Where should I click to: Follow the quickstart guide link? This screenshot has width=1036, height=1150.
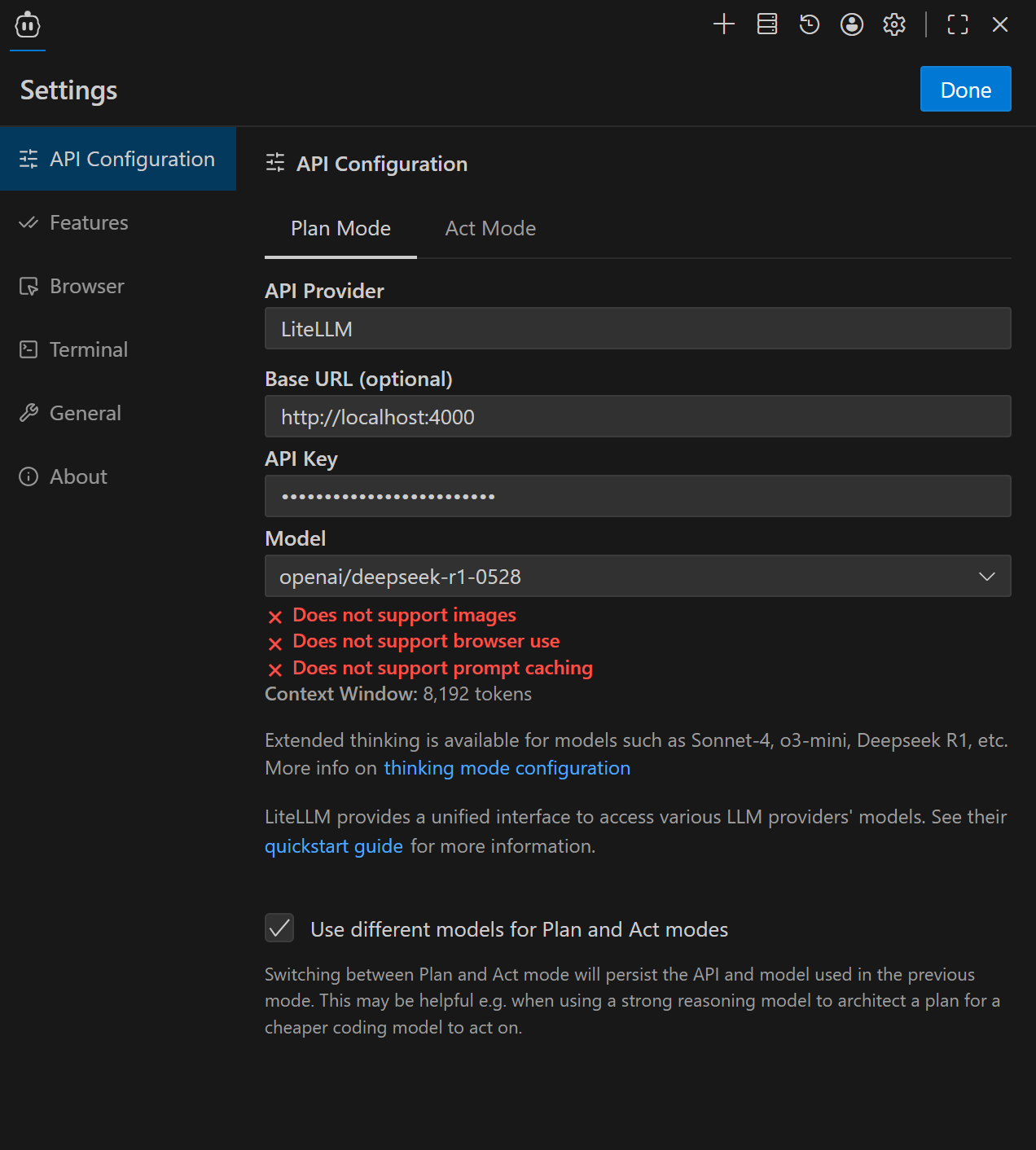[x=333, y=847]
